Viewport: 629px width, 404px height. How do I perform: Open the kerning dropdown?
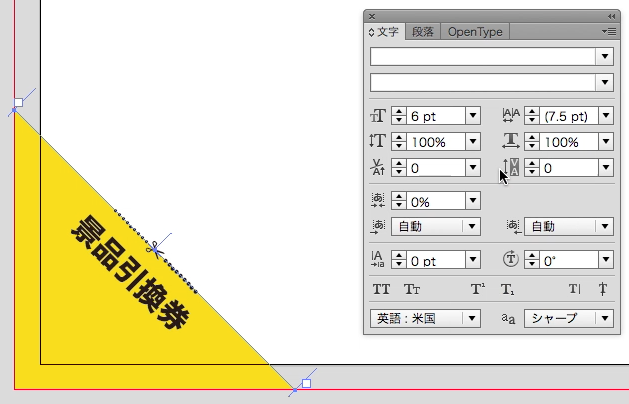[x=473, y=168]
